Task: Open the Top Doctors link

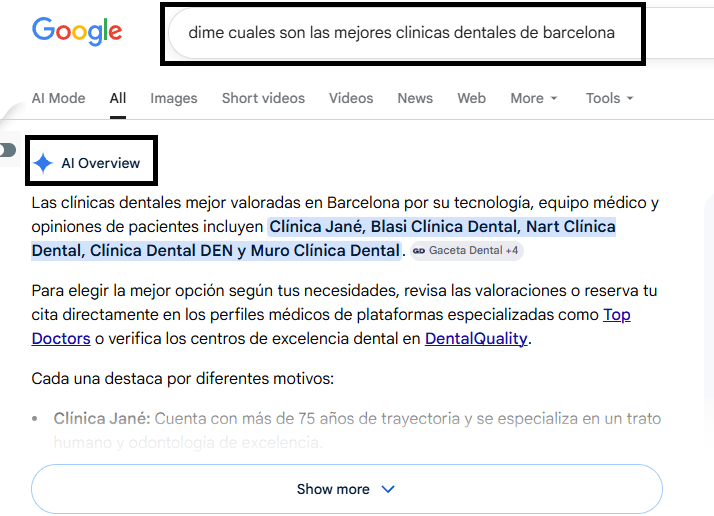Action: [331, 327]
